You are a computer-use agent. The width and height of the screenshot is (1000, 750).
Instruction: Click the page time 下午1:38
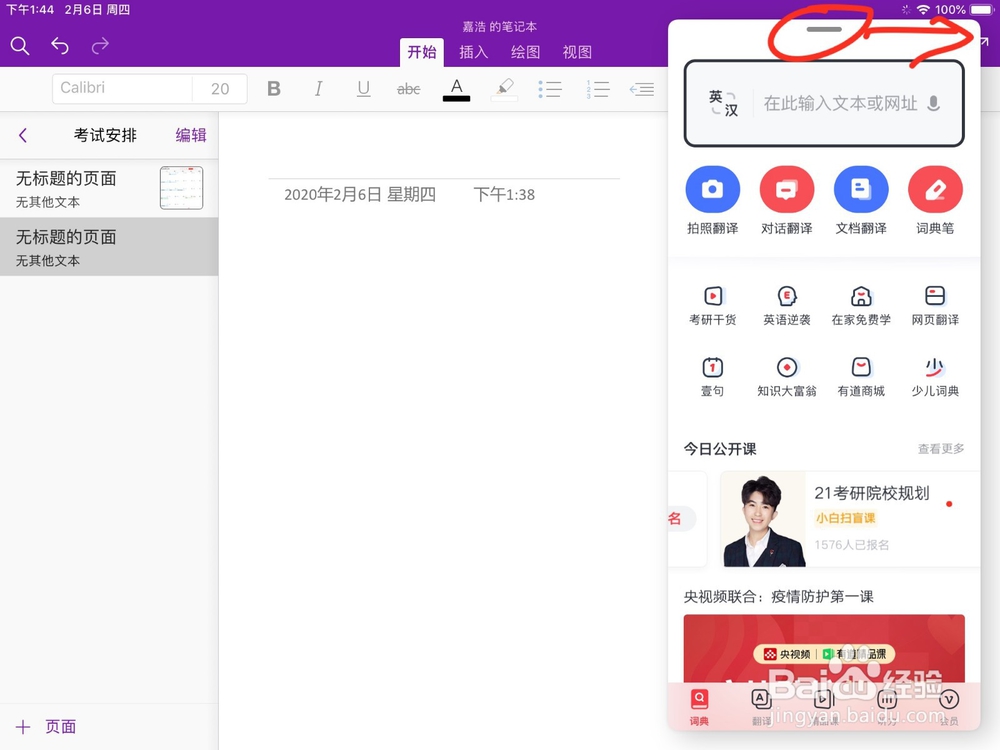tap(504, 195)
